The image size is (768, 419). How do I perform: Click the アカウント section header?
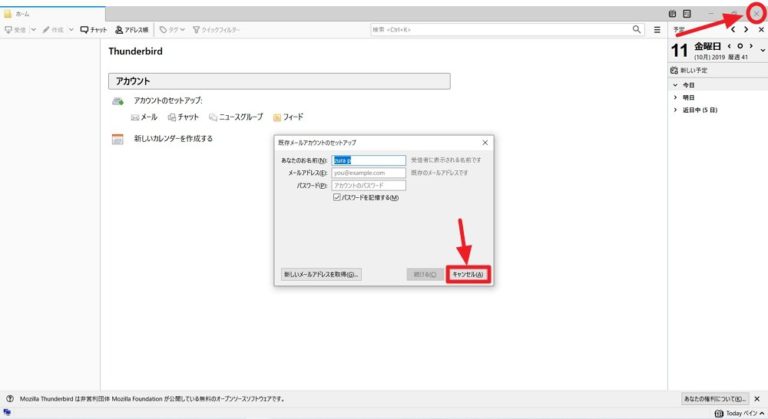[279, 81]
